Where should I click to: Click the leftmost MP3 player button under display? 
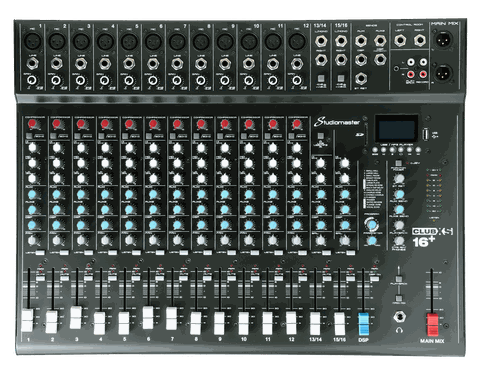tap(375, 150)
